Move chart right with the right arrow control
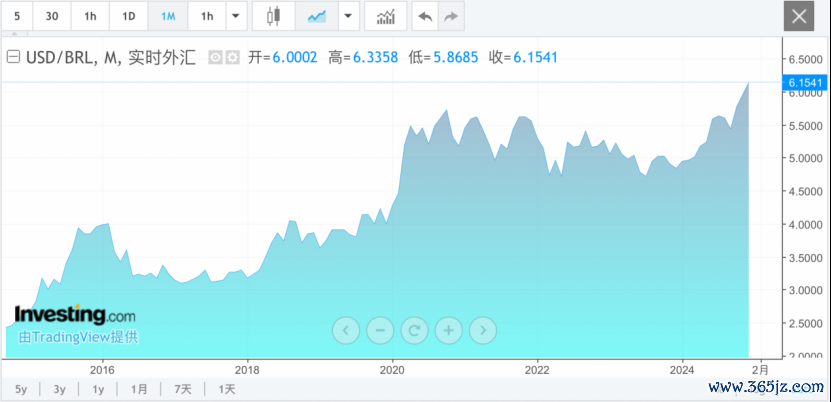Screen dimensions: 831x402 tap(483, 330)
